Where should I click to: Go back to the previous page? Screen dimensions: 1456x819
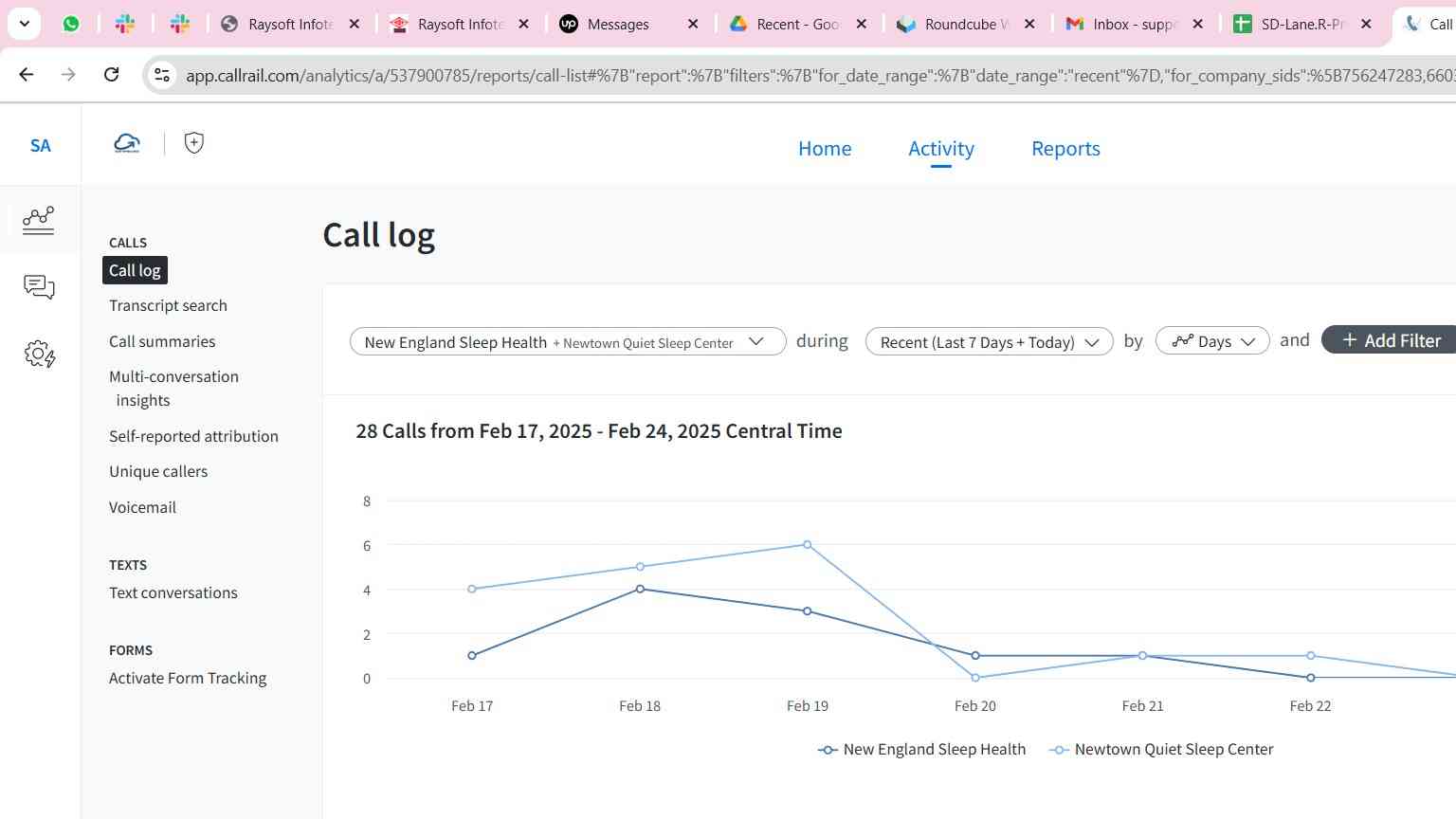click(27, 74)
